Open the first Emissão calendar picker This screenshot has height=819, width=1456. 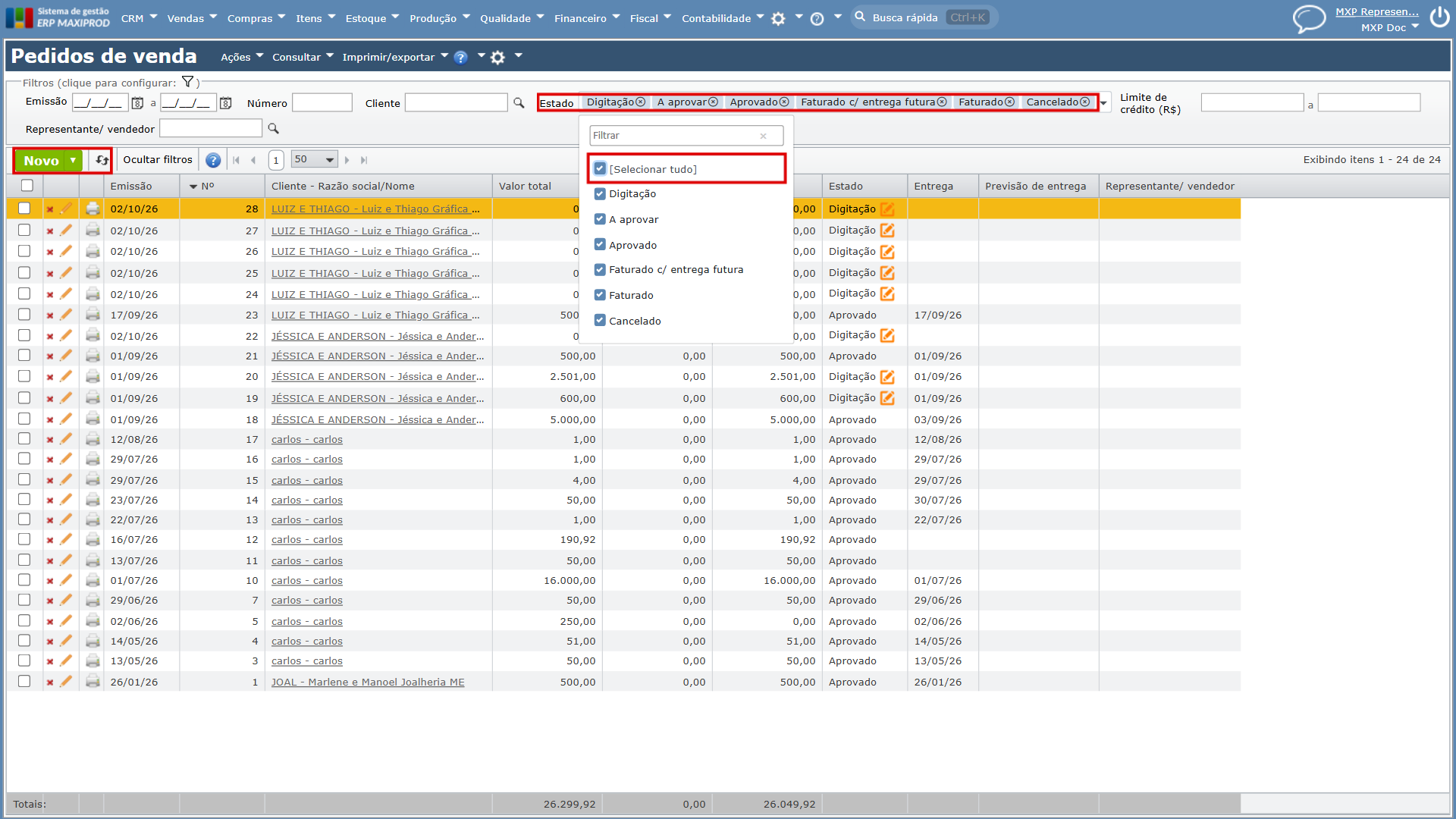coord(137,103)
